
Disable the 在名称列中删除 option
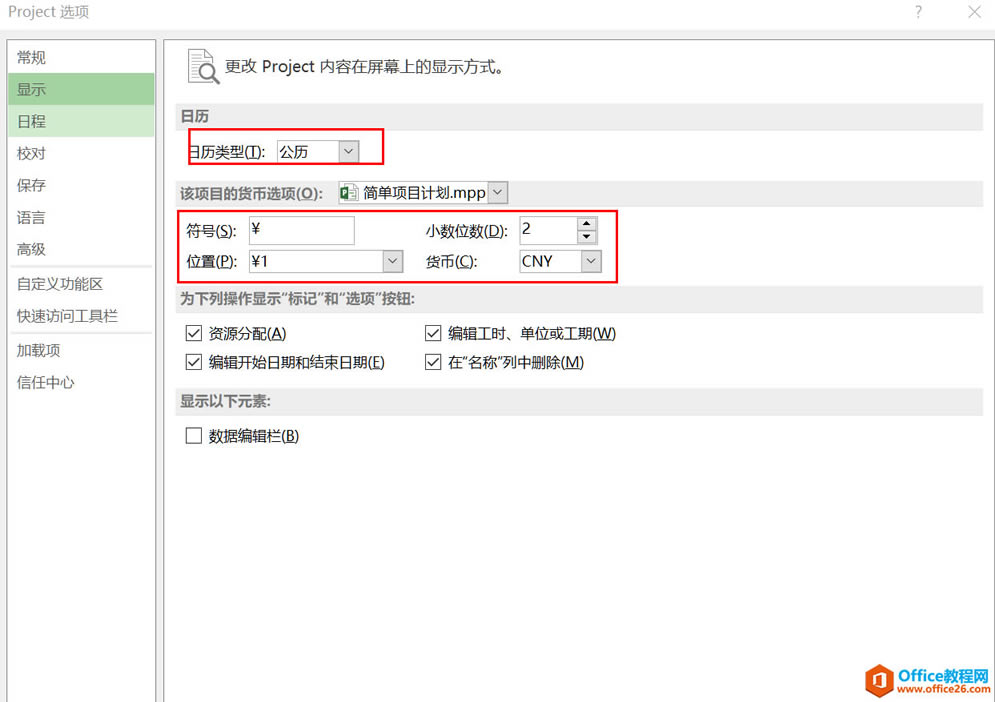433,362
